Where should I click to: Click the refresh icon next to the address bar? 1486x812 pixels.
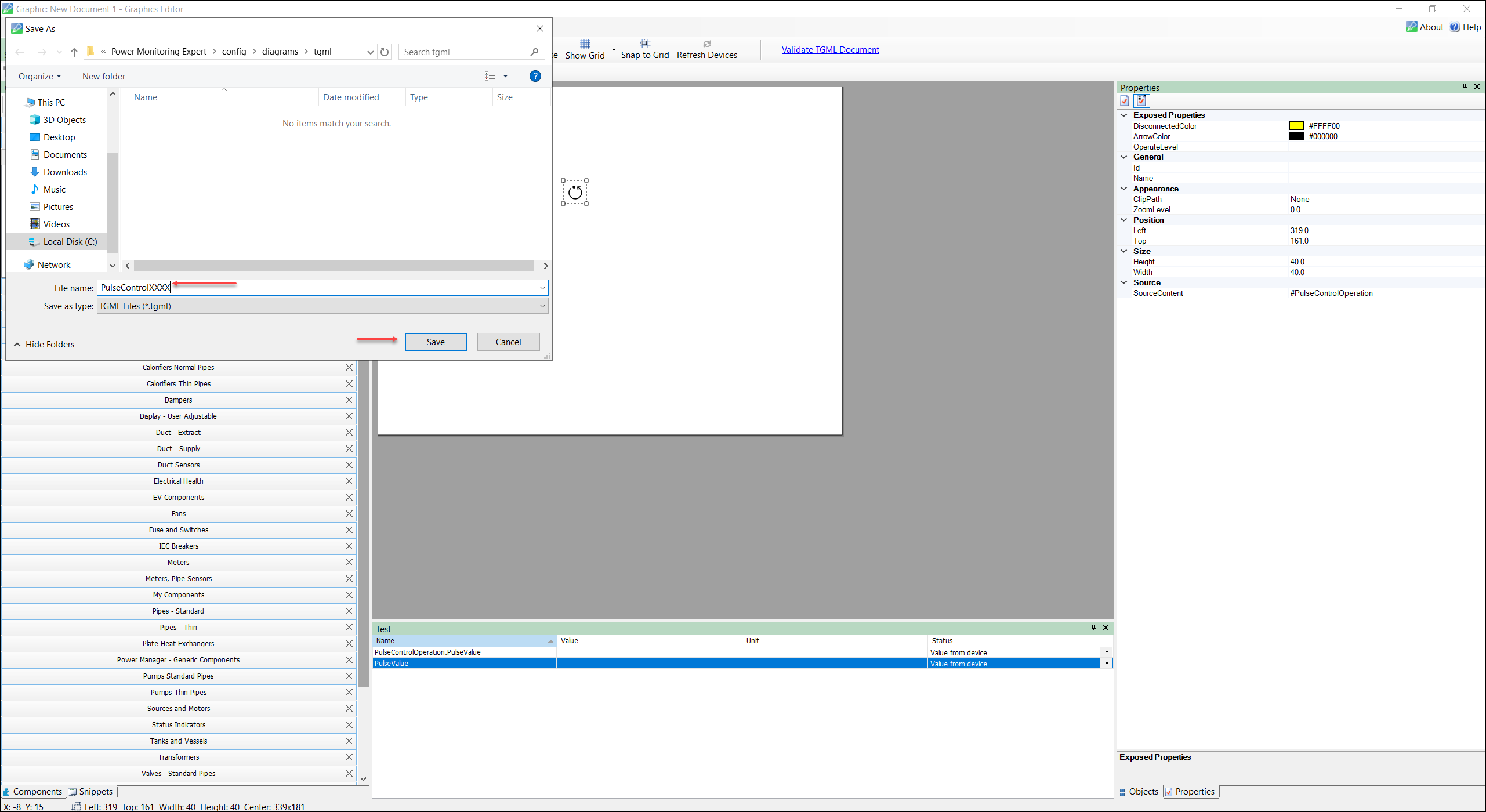coord(385,52)
